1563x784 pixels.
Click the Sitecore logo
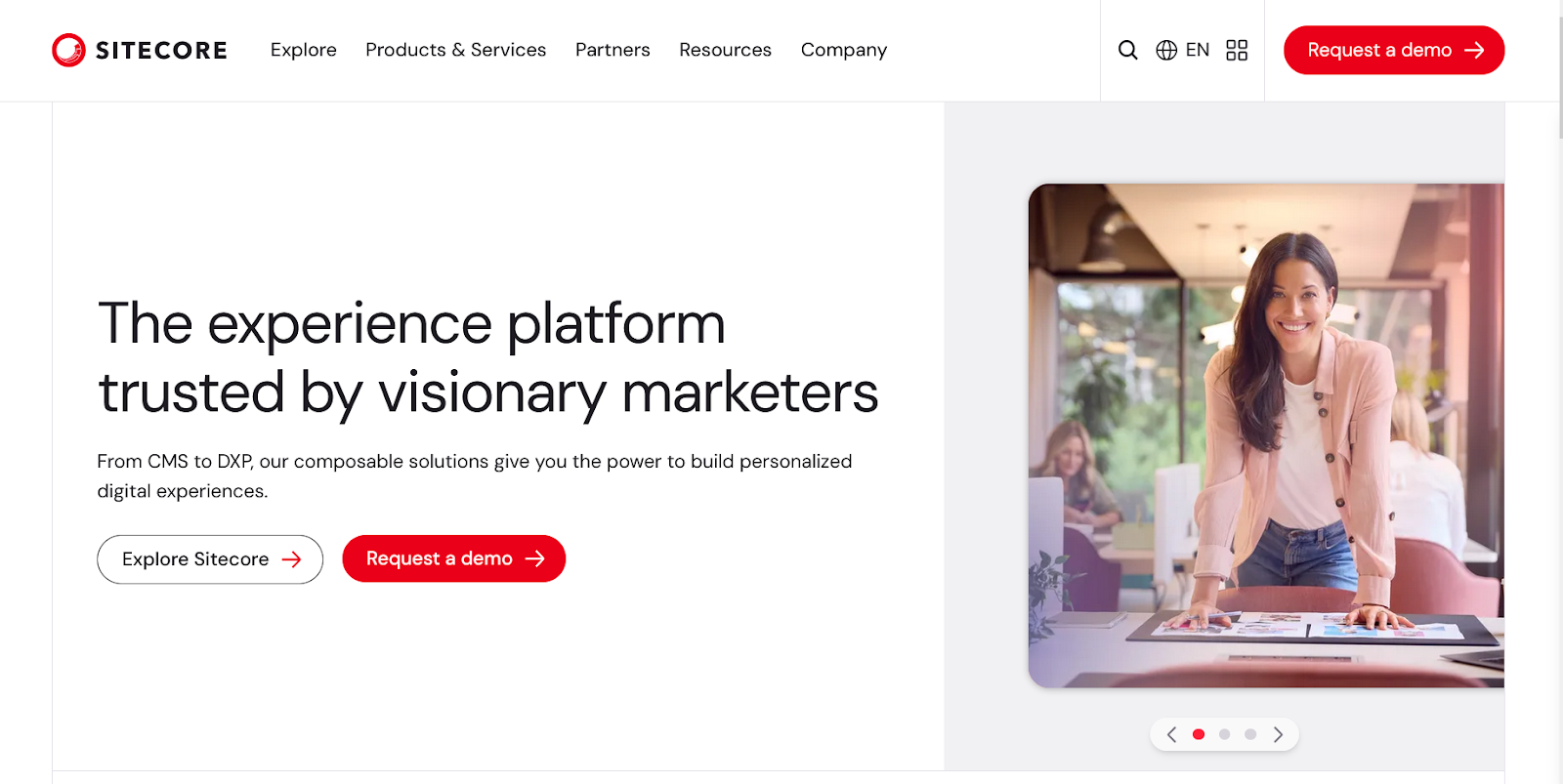click(x=140, y=50)
